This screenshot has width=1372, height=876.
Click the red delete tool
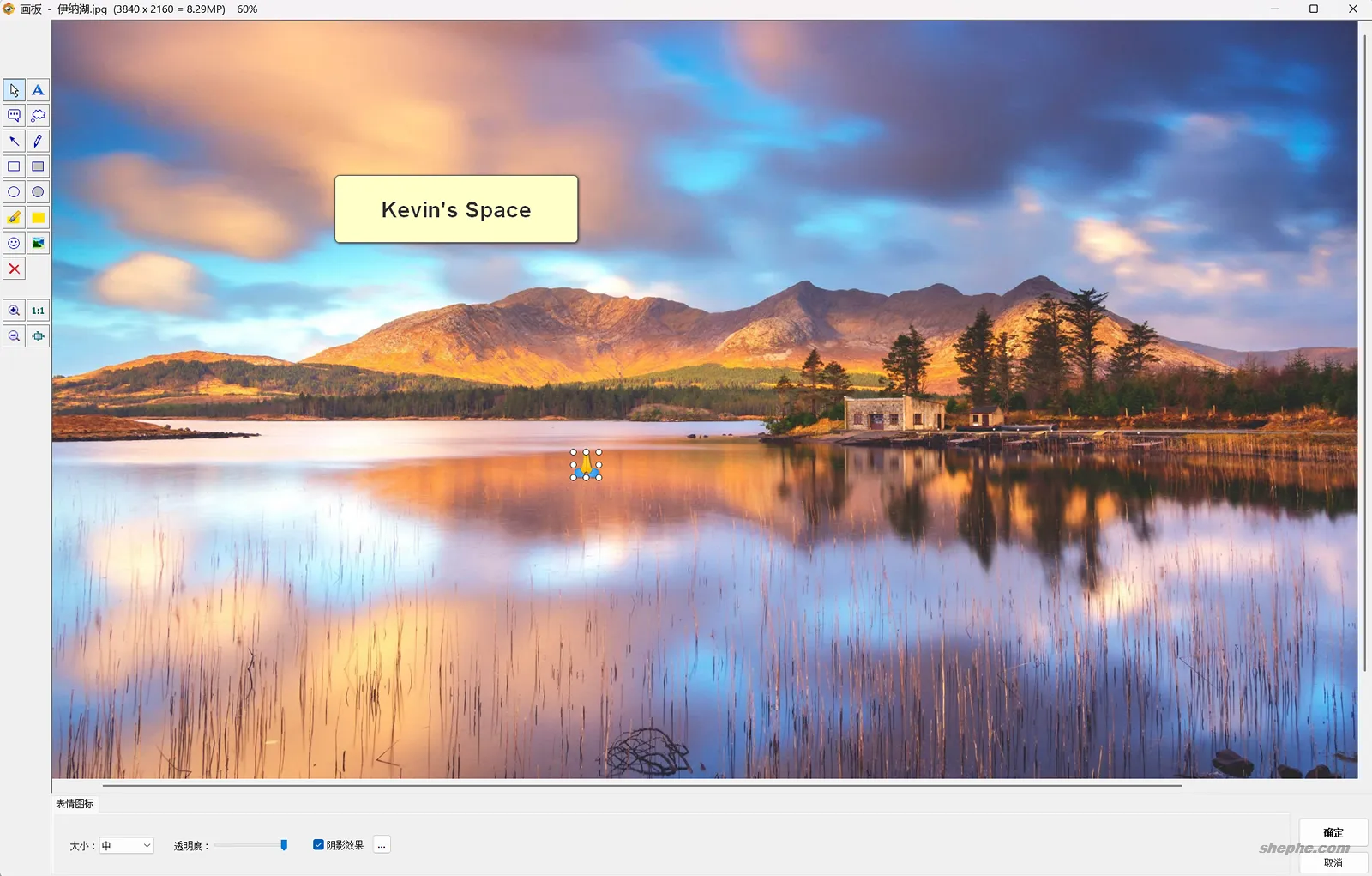coord(13,269)
